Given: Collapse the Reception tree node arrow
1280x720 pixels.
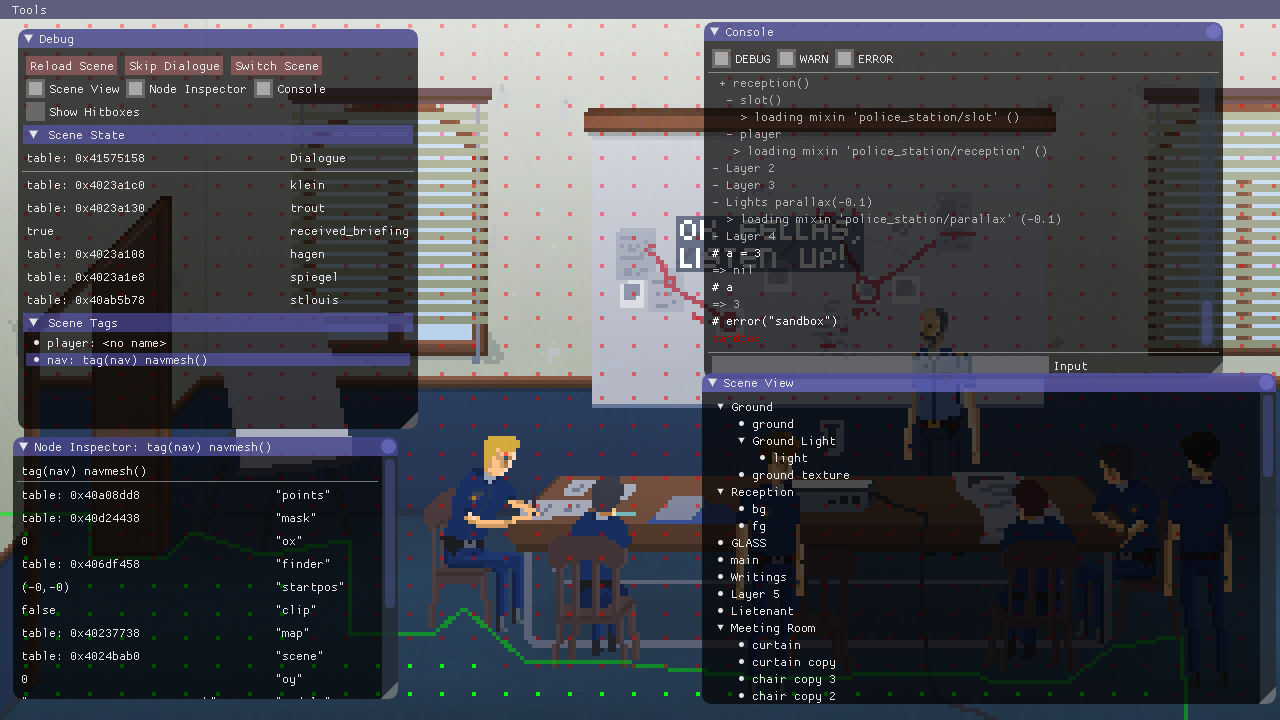Looking at the screenshot, I should tap(721, 492).
